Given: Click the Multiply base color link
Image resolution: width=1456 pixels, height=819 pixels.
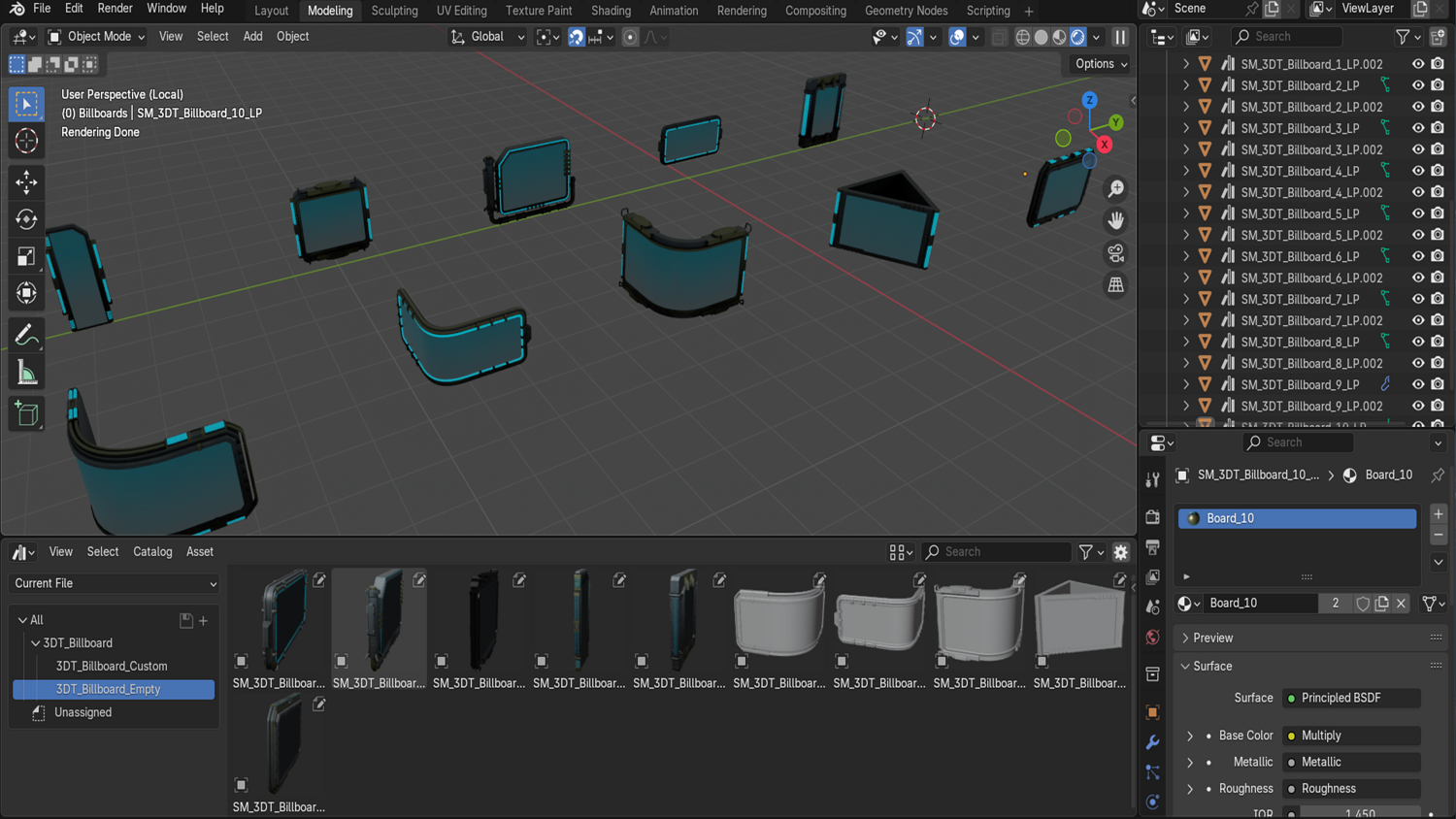Looking at the screenshot, I should 1351,736.
